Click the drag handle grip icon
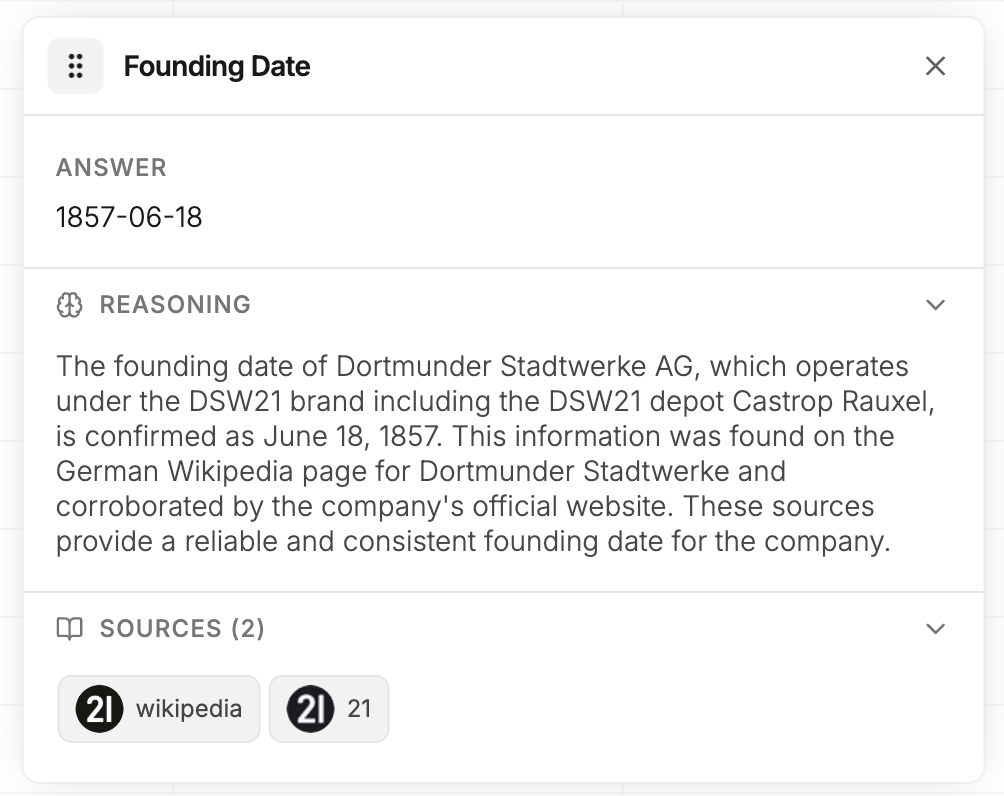This screenshot has height=796, width=1004. point(76,66)
